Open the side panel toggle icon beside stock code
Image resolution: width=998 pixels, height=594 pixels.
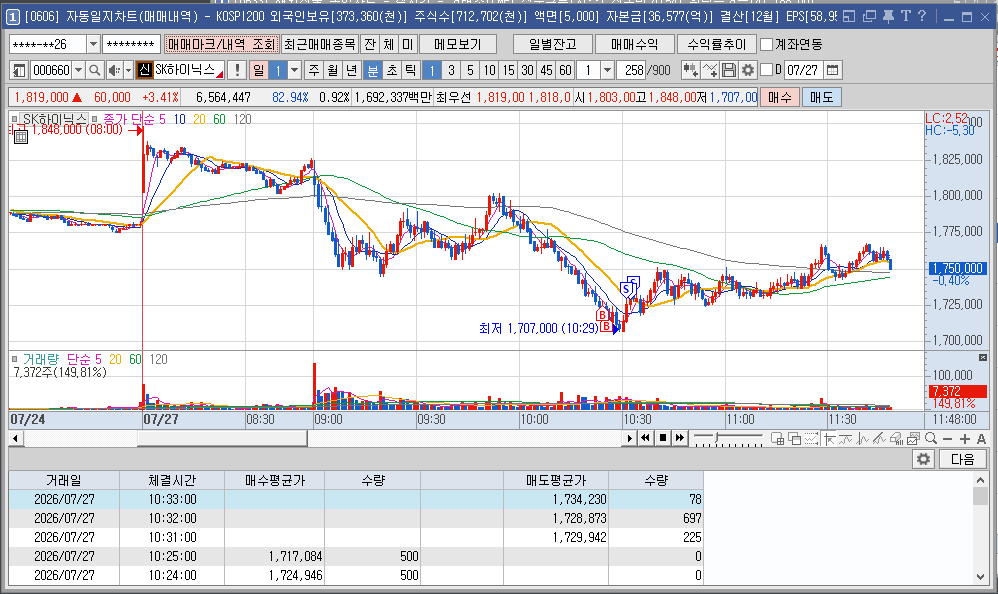19,70
